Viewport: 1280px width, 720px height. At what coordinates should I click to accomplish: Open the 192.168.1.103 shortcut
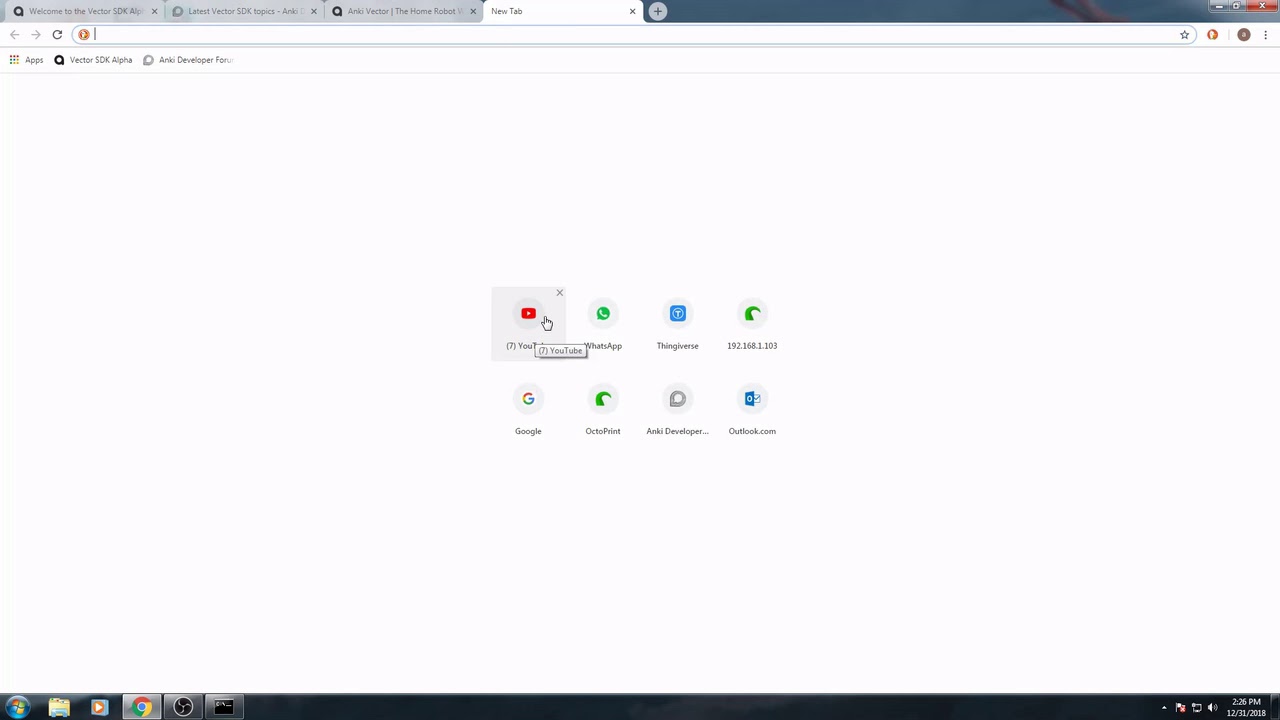[752, 323]
